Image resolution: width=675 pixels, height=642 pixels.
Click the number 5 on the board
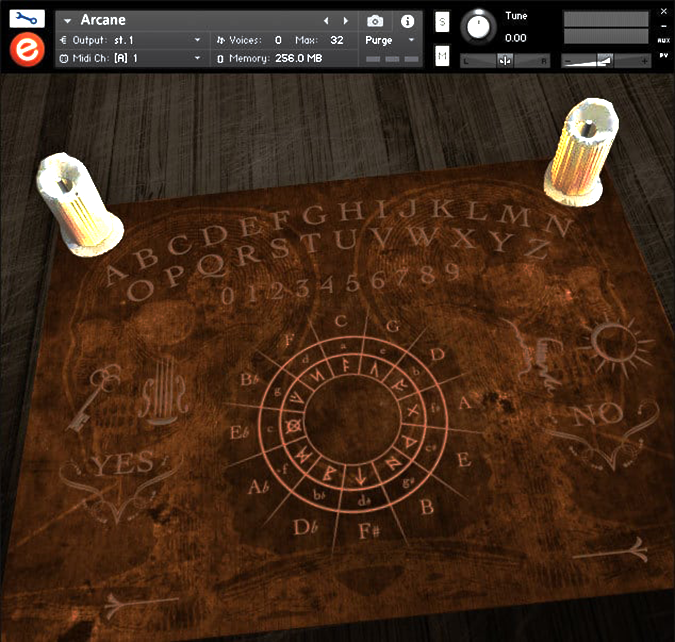pyautogui.click(x=353, y=283)
